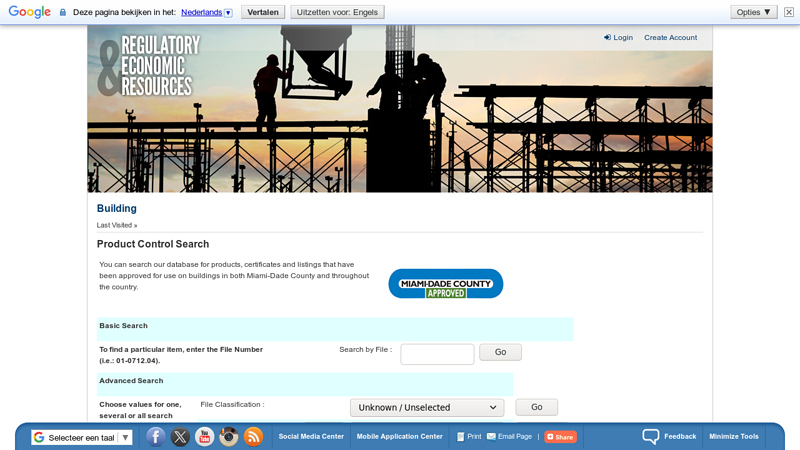Open the YouTube social icon

point(205,437)
